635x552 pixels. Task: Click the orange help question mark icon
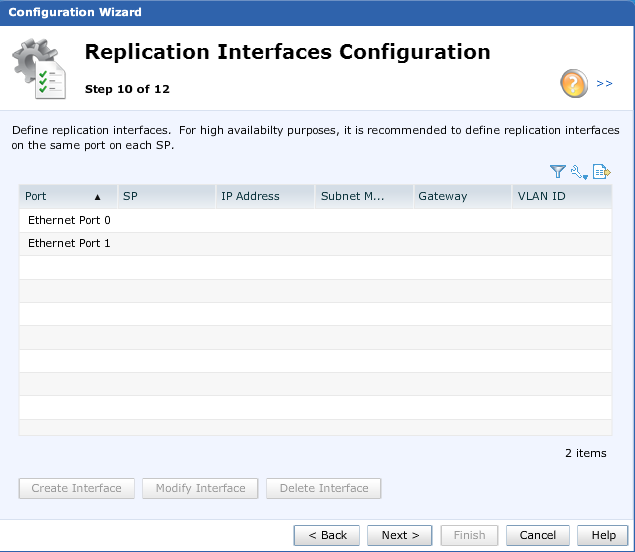[573, 84]
